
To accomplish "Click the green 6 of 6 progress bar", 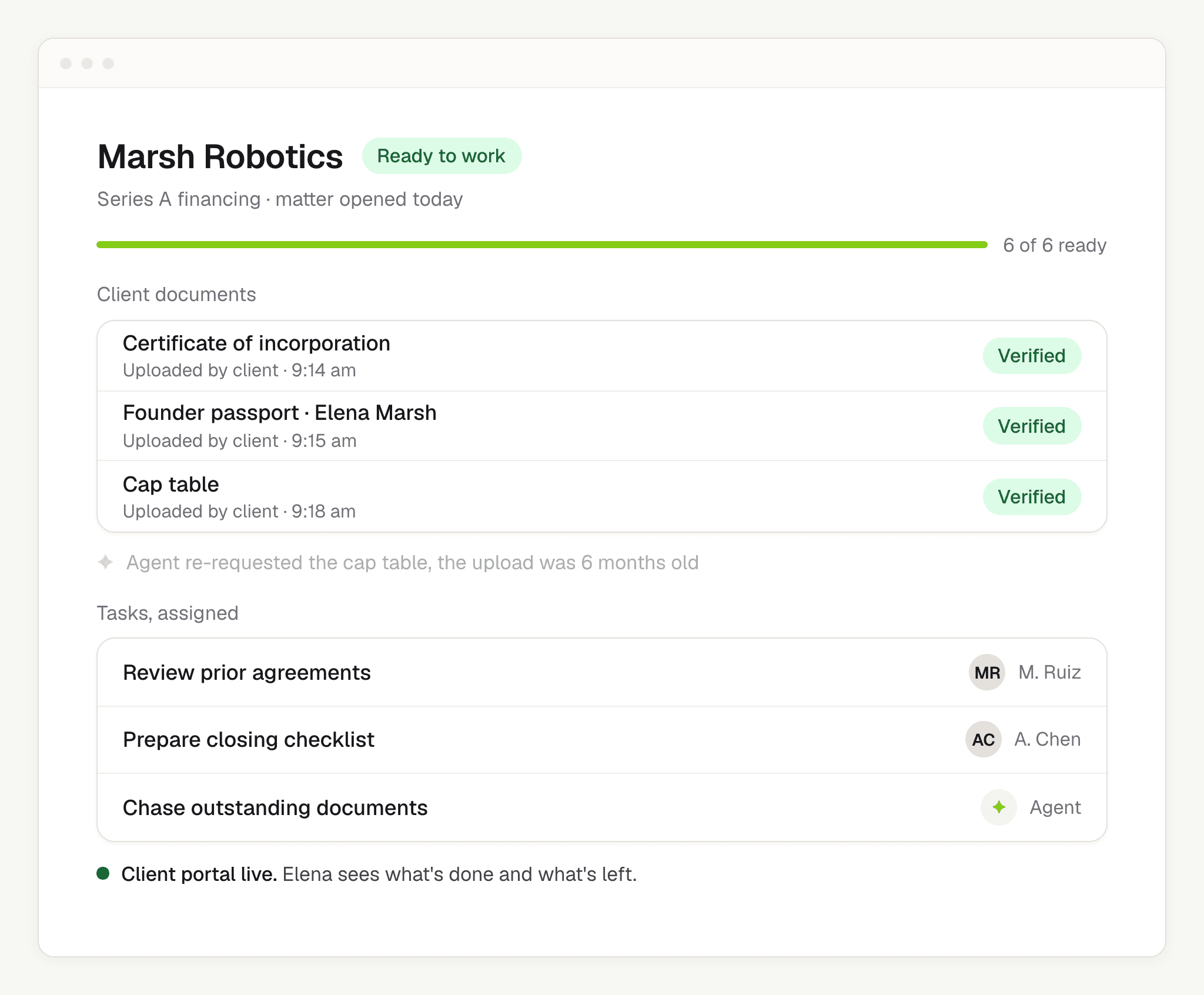I will [x=542, y=245].
